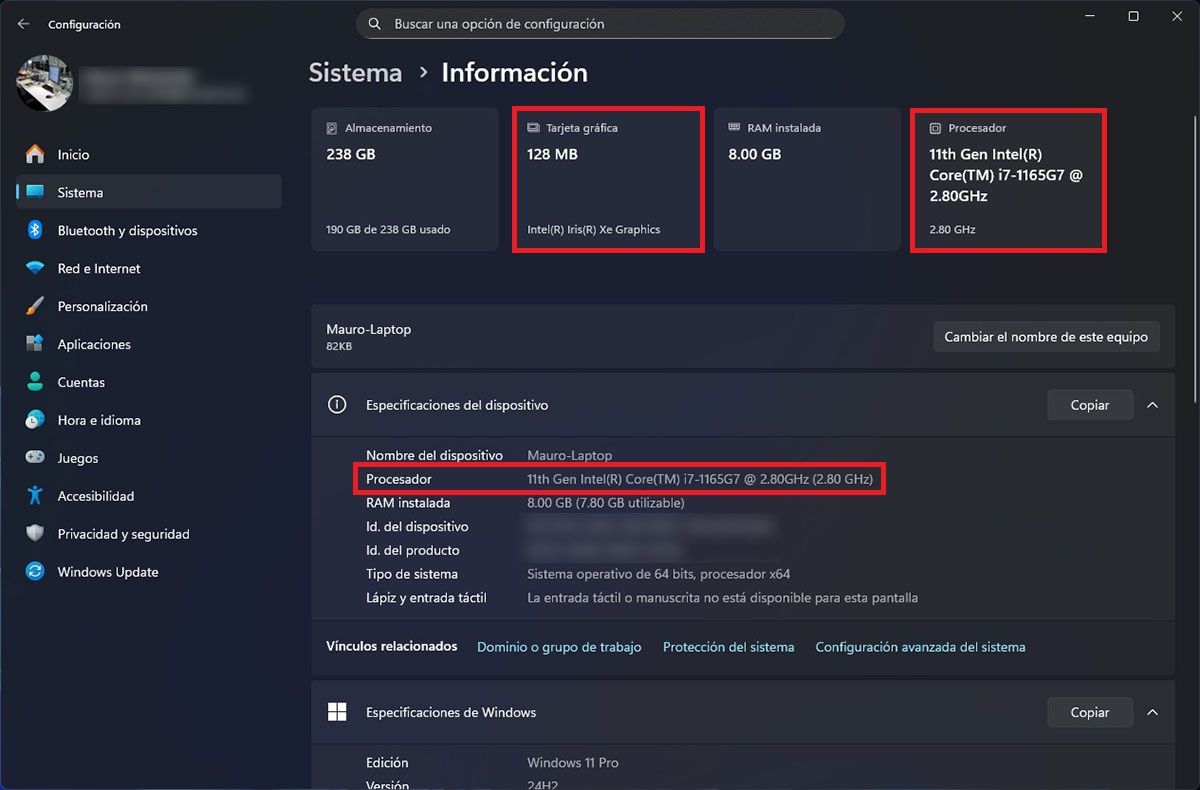Collapse Especificaciones de Windows section
The image size is (1200, 790).
pos(1152,712)
